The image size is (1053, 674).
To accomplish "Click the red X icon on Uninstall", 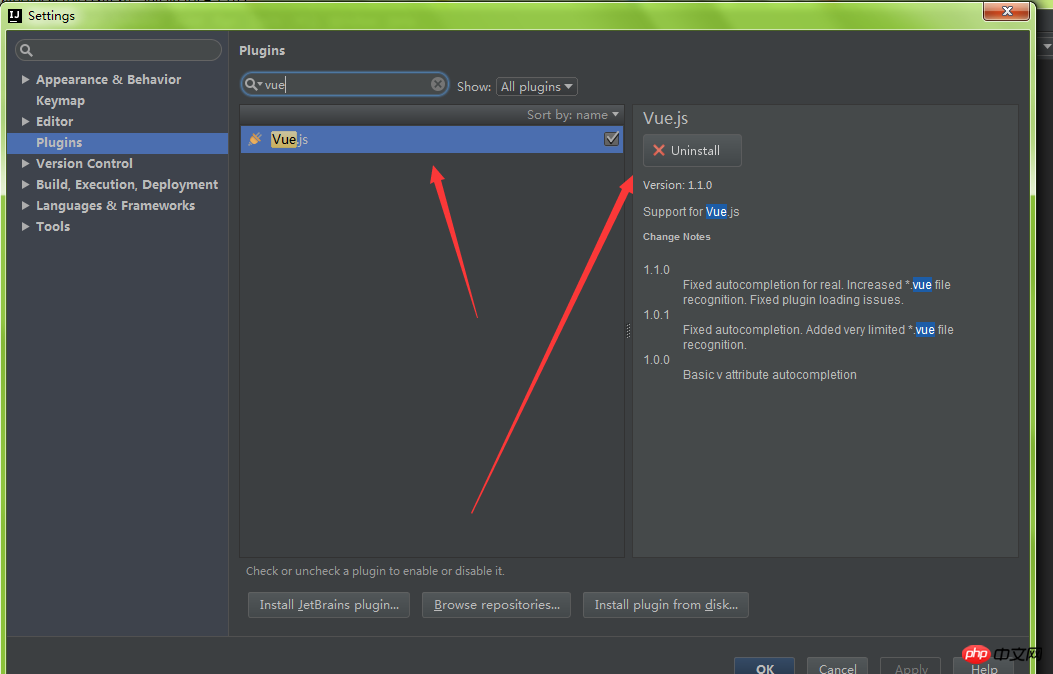I will 659,150.
